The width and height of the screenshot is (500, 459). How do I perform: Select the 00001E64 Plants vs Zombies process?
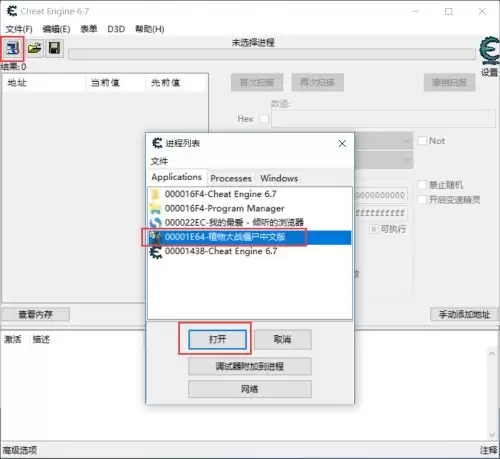click(250, 237)
